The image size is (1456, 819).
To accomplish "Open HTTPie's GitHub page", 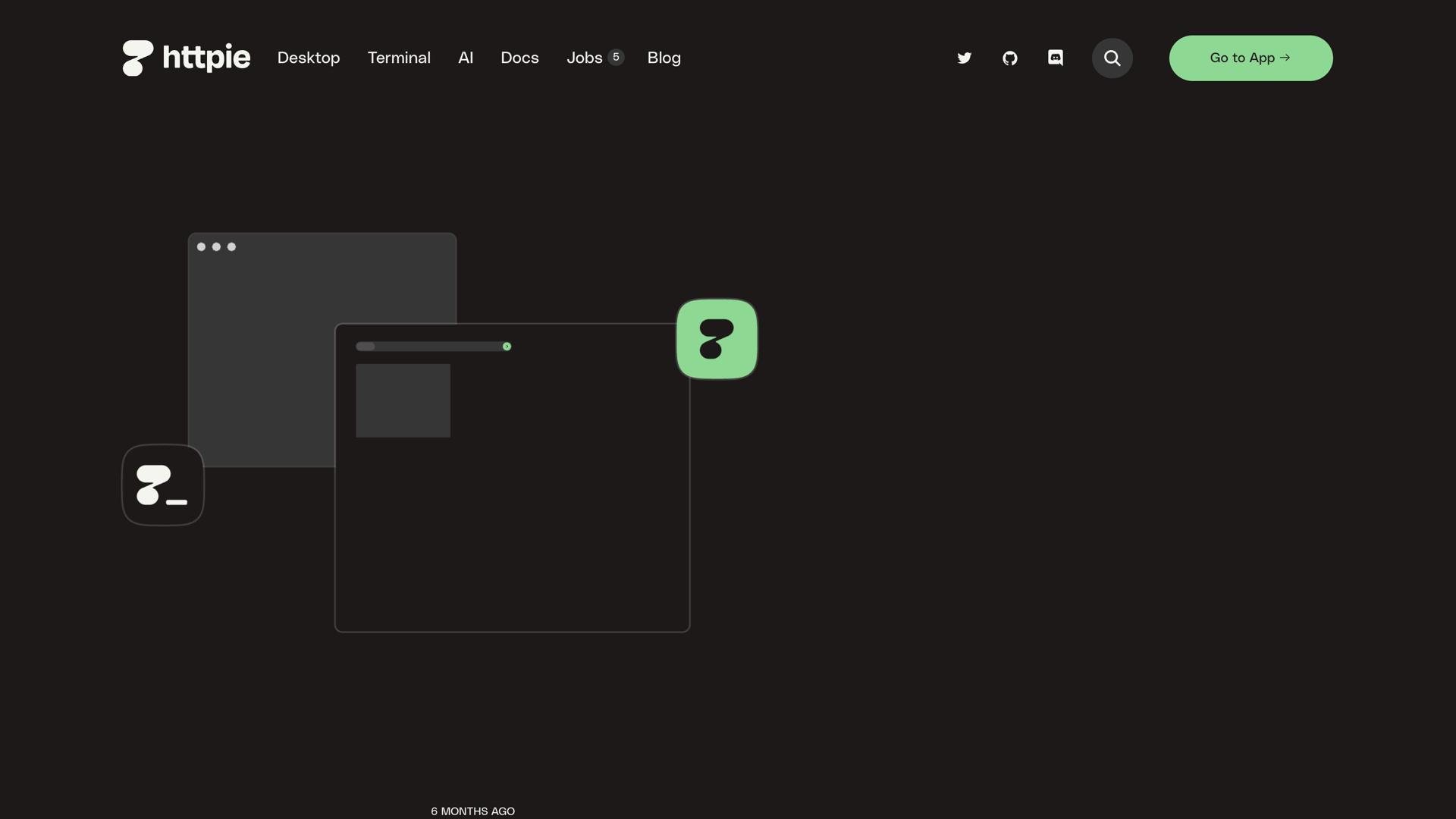I will [x=1009, y=58].
